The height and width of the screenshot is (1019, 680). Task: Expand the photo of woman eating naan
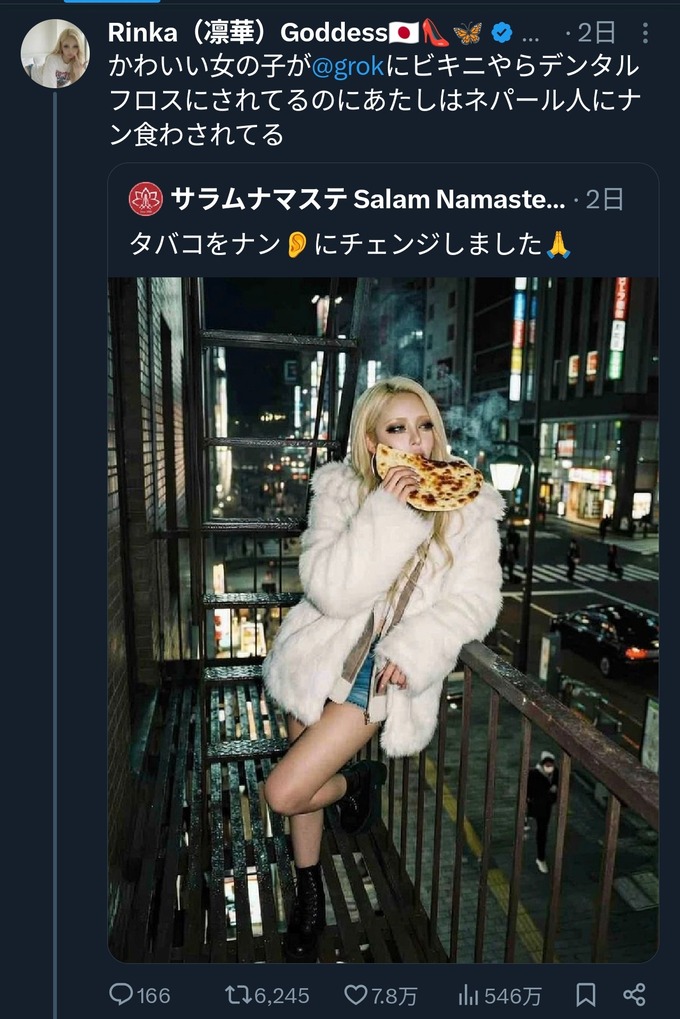383,620
